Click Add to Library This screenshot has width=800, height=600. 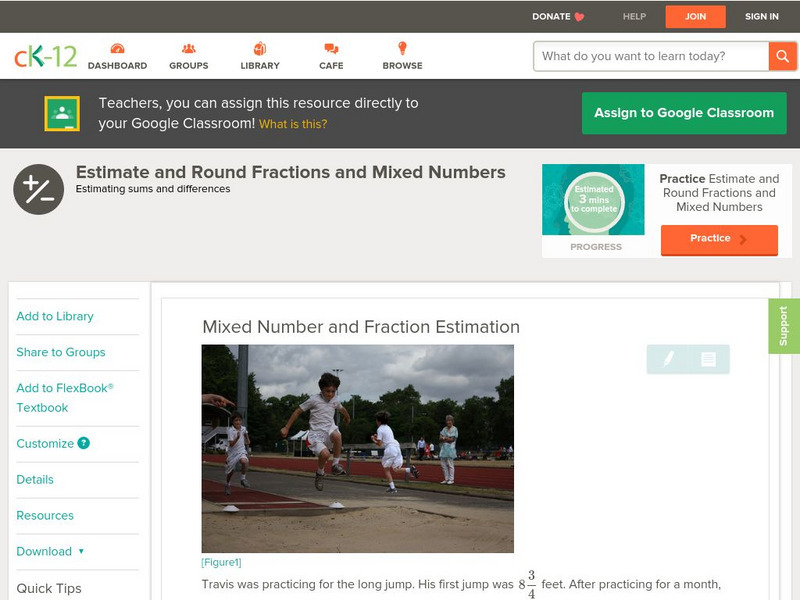[55, 316]
